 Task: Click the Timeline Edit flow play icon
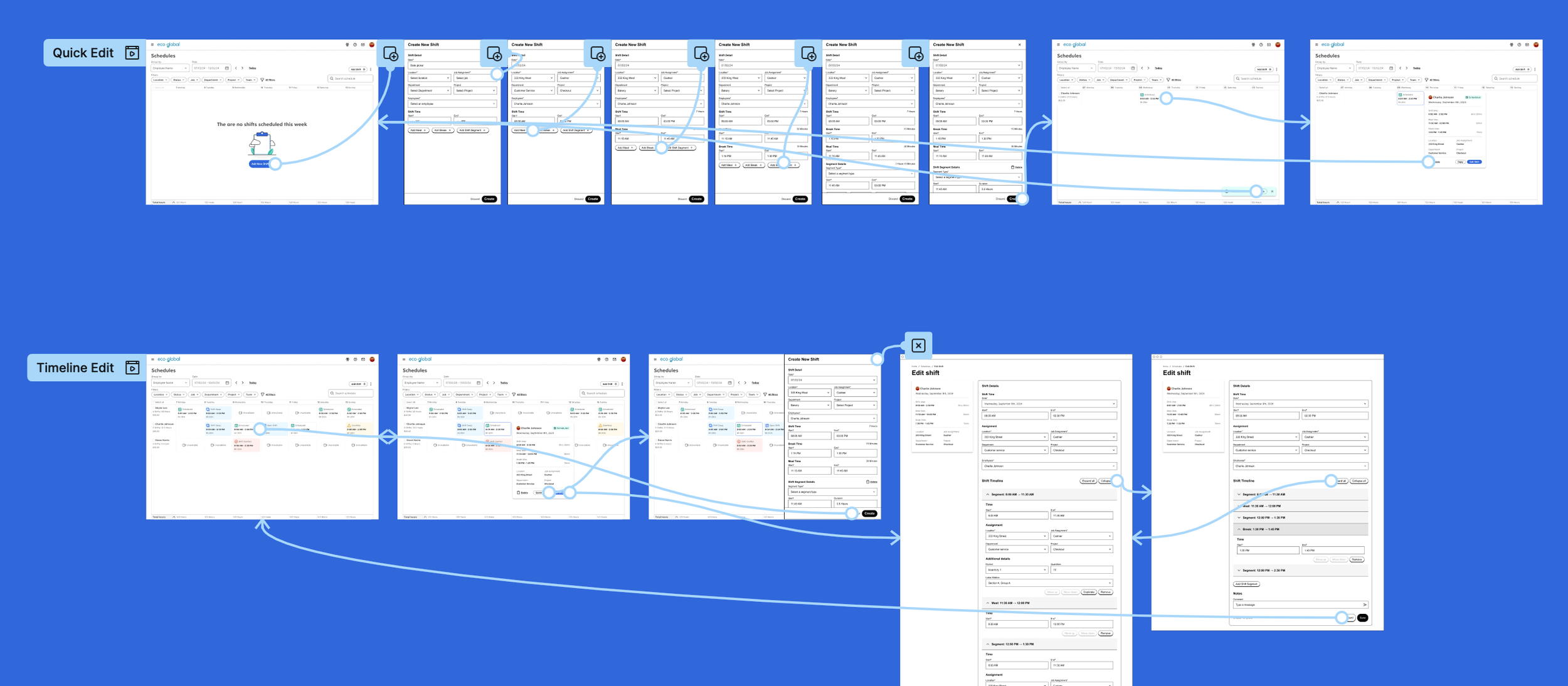pyautogui.click(x=132, y=367)
